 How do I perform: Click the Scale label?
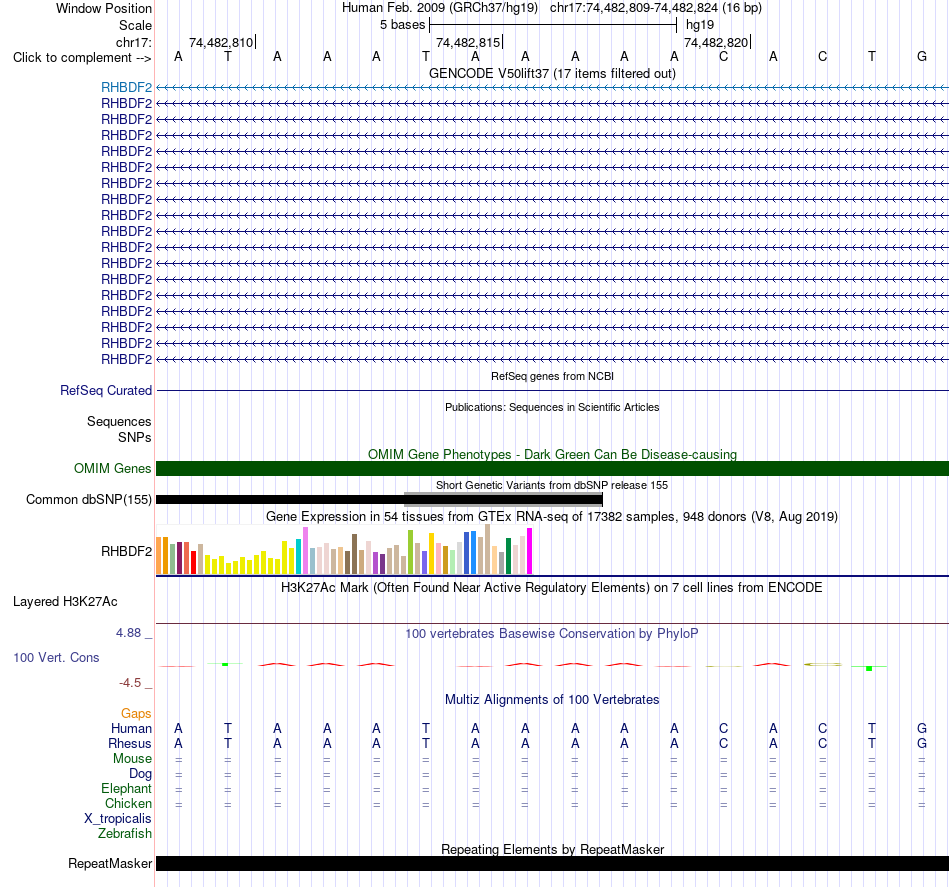[x=135, y=25]
